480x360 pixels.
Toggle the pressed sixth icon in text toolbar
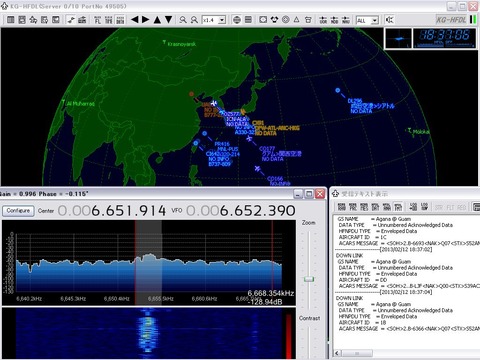[x=398, y=207]
